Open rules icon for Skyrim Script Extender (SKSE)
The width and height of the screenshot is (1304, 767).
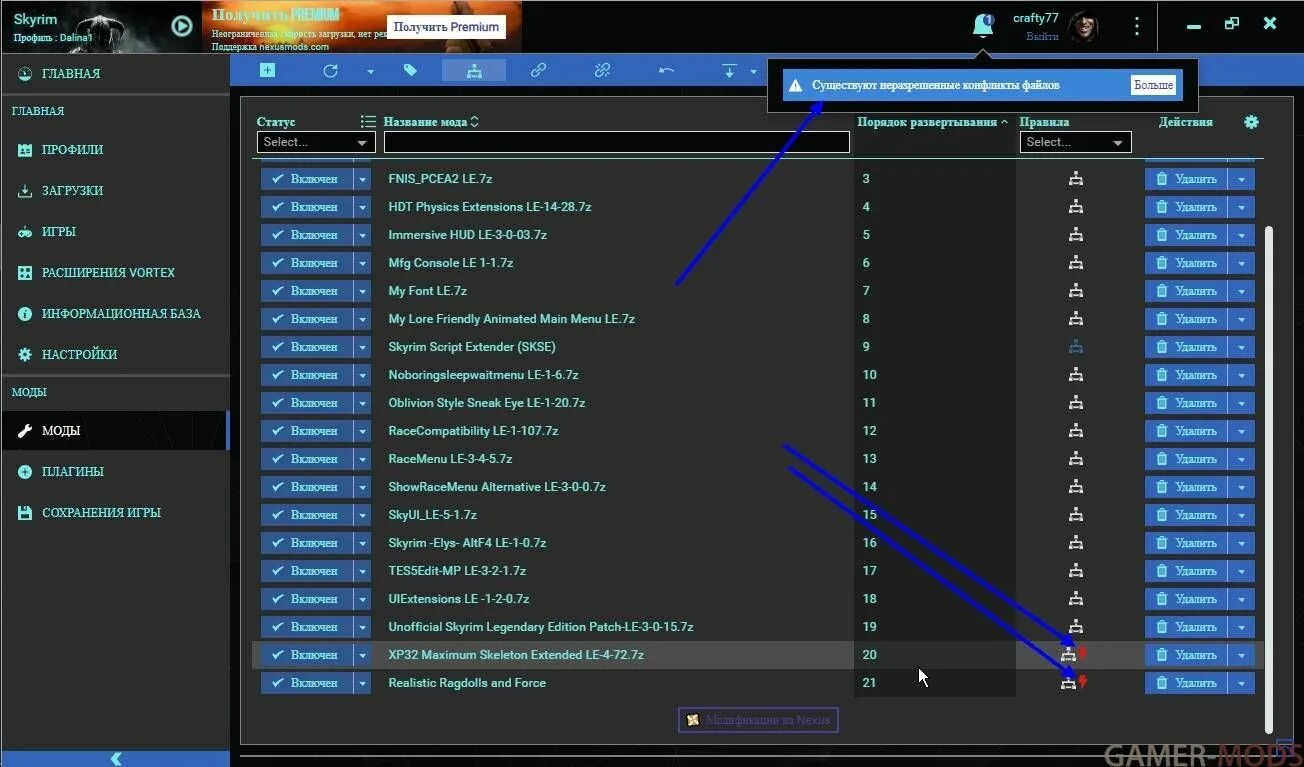point(1075,347)
